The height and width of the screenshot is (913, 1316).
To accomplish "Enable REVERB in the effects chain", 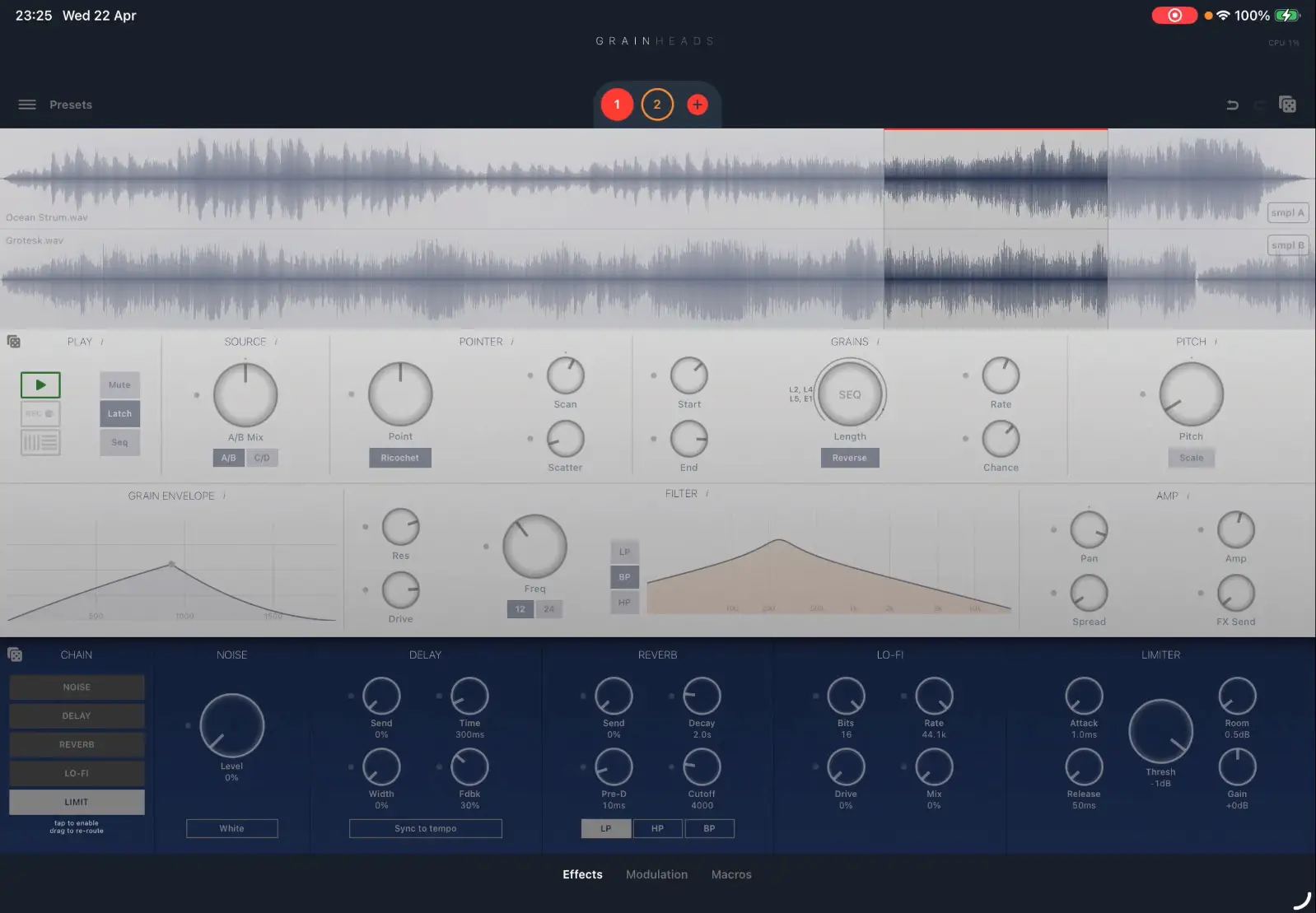I will pyautogui.click(x=77, y=745).
